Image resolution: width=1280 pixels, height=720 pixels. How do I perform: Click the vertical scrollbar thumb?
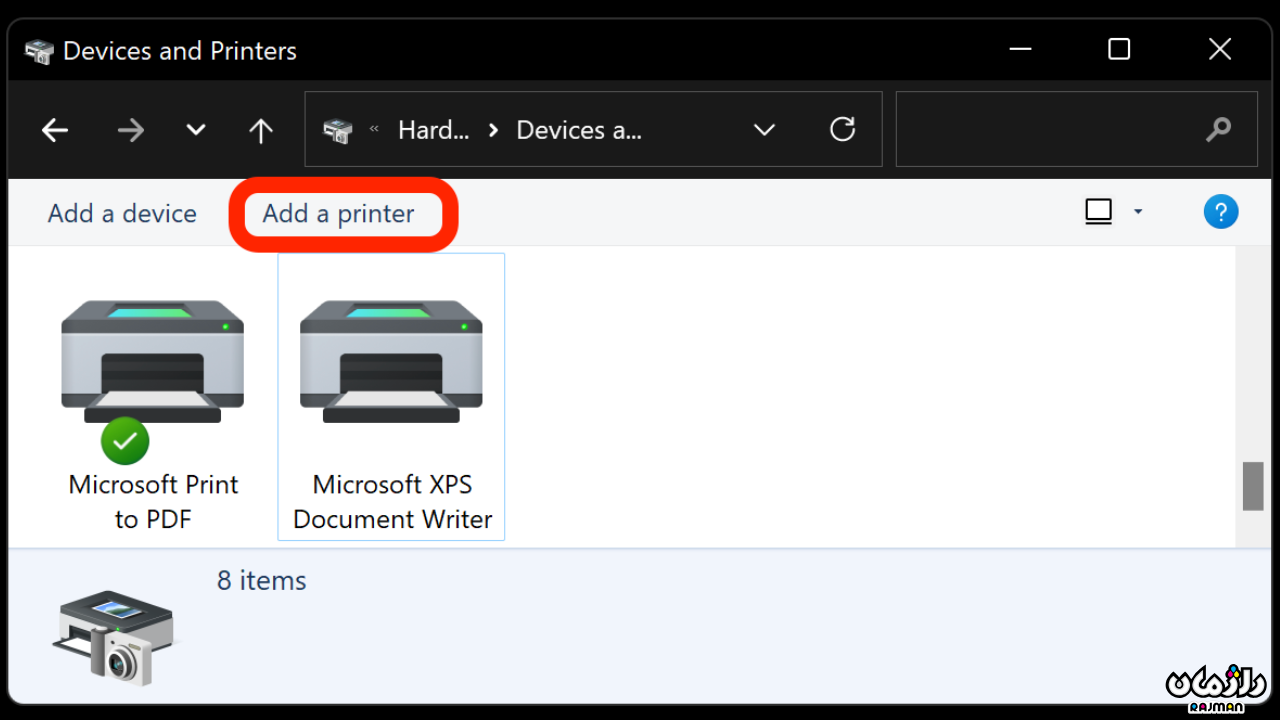point(1253,487)
